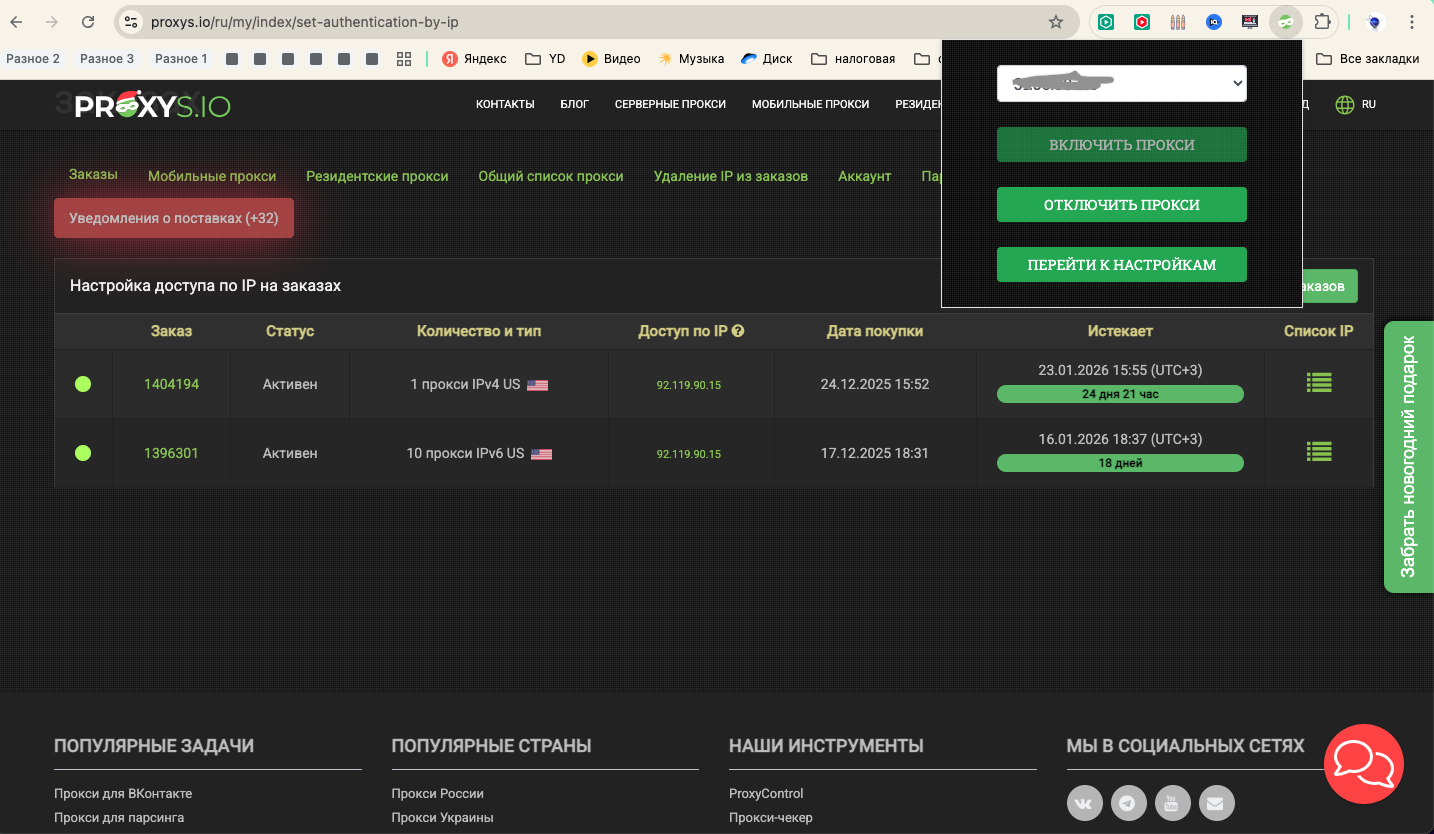Open the VK social network icon
This screenshot has height=834, width=1434.
(1085, 802)
